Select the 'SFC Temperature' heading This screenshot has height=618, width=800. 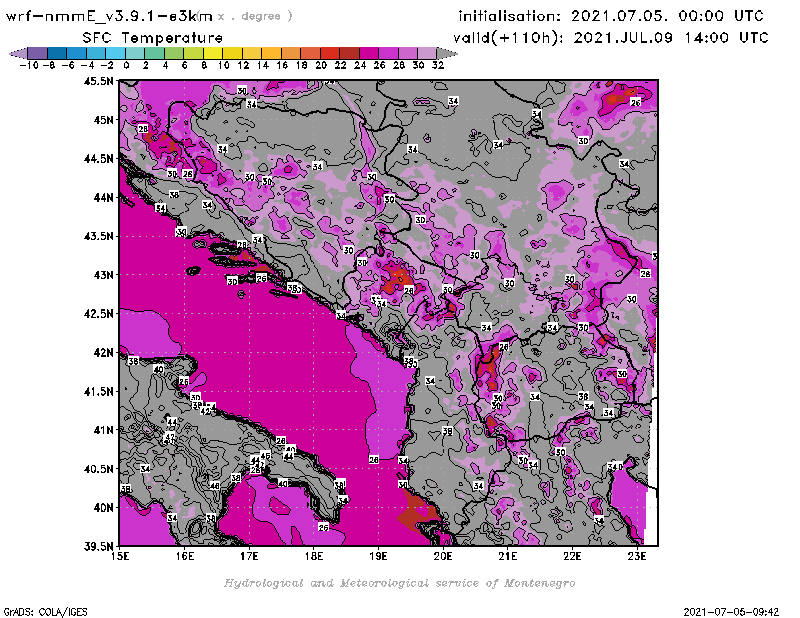click(153, 38)
